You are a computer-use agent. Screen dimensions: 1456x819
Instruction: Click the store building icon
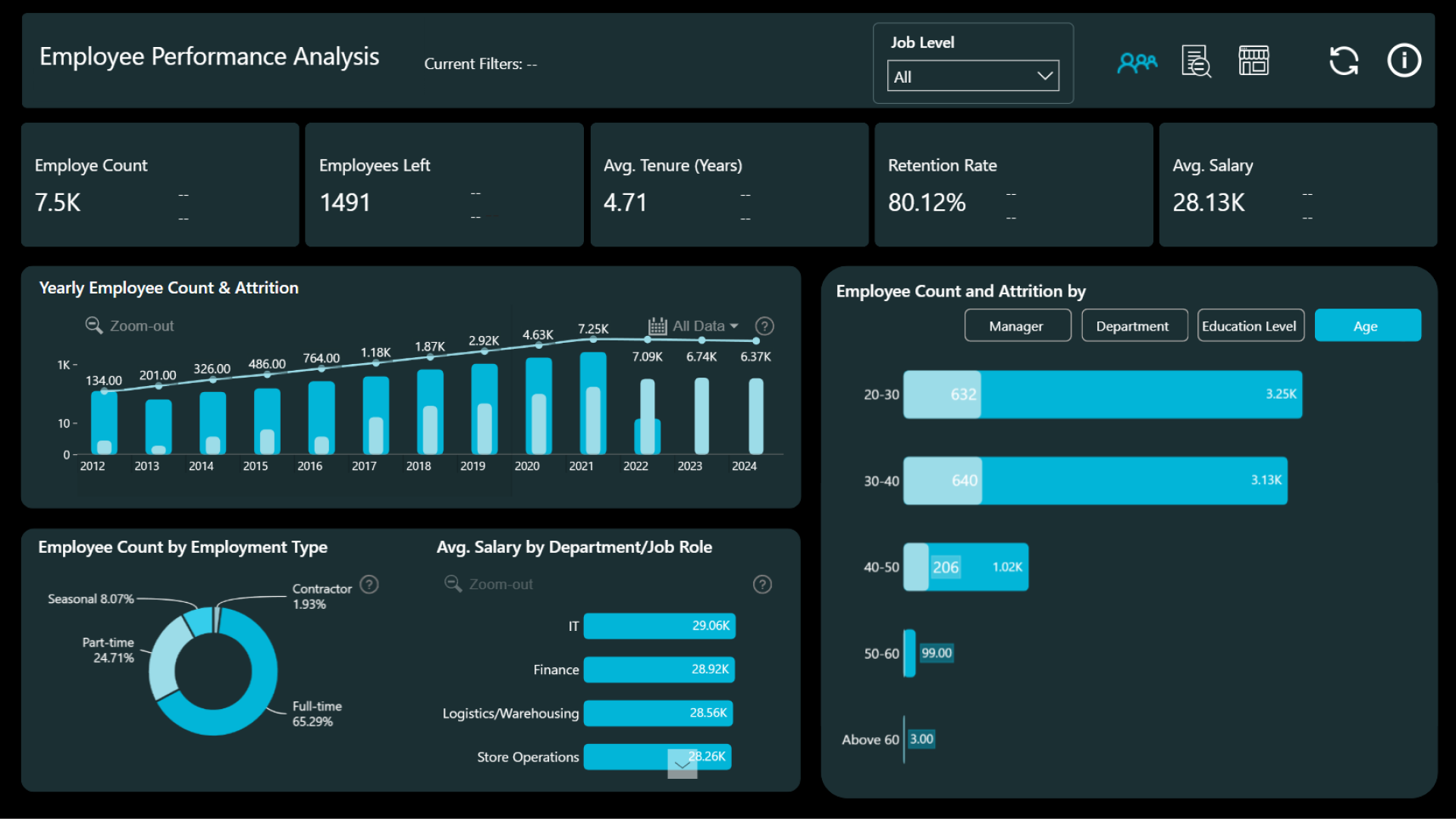(x=1254, y=61)
